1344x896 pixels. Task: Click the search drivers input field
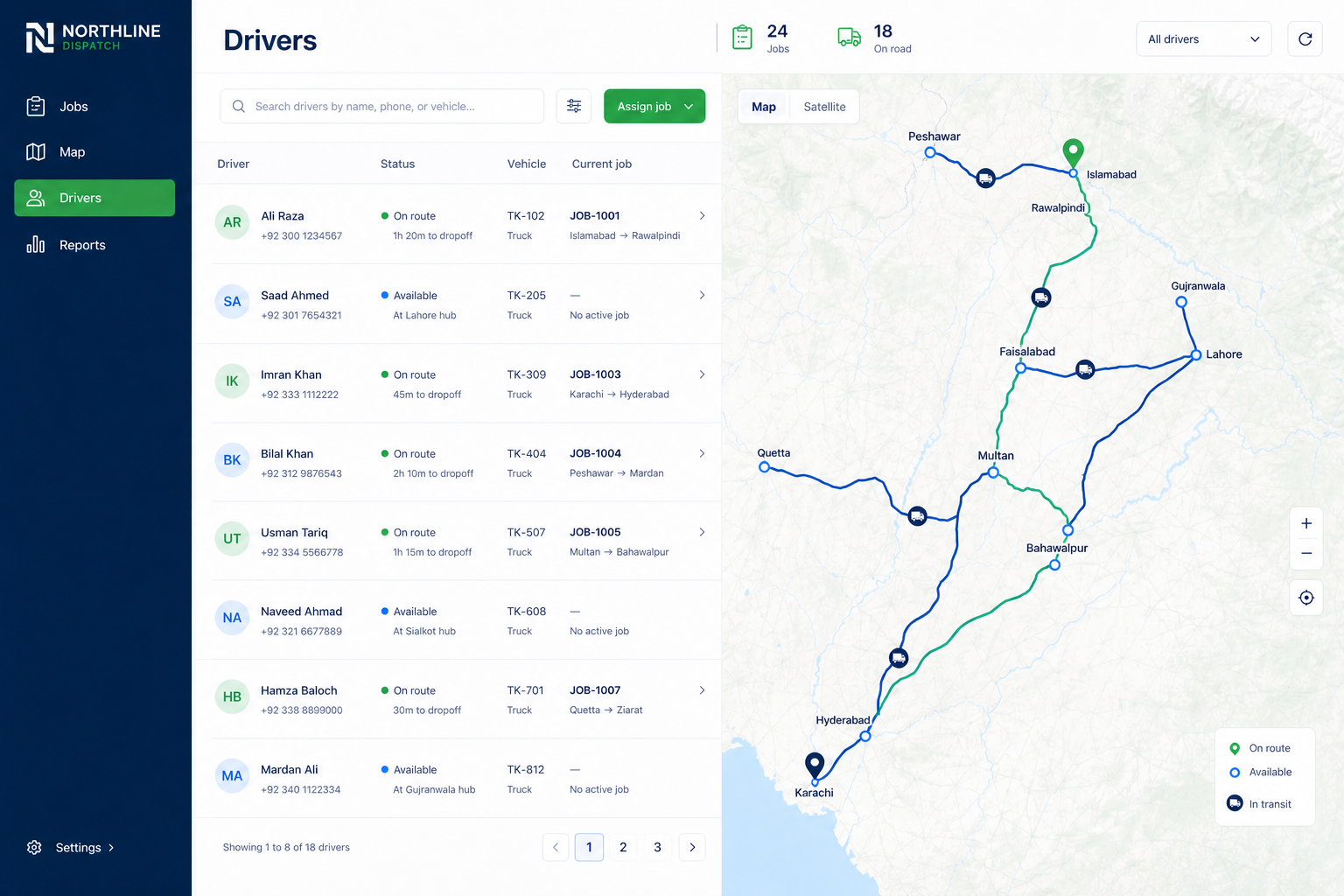pos(381,106)
